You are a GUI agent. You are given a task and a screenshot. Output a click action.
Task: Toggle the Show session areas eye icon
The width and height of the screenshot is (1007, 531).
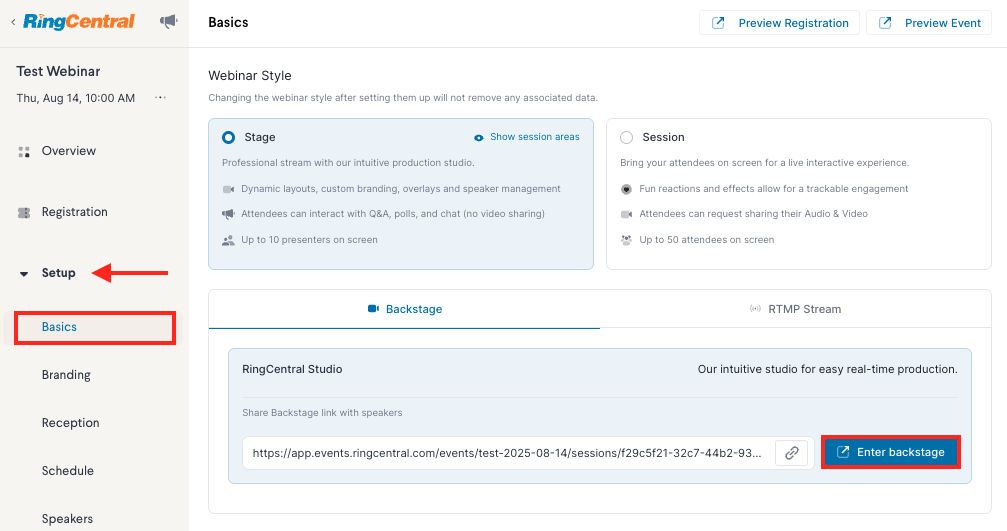tap(478, 137)
